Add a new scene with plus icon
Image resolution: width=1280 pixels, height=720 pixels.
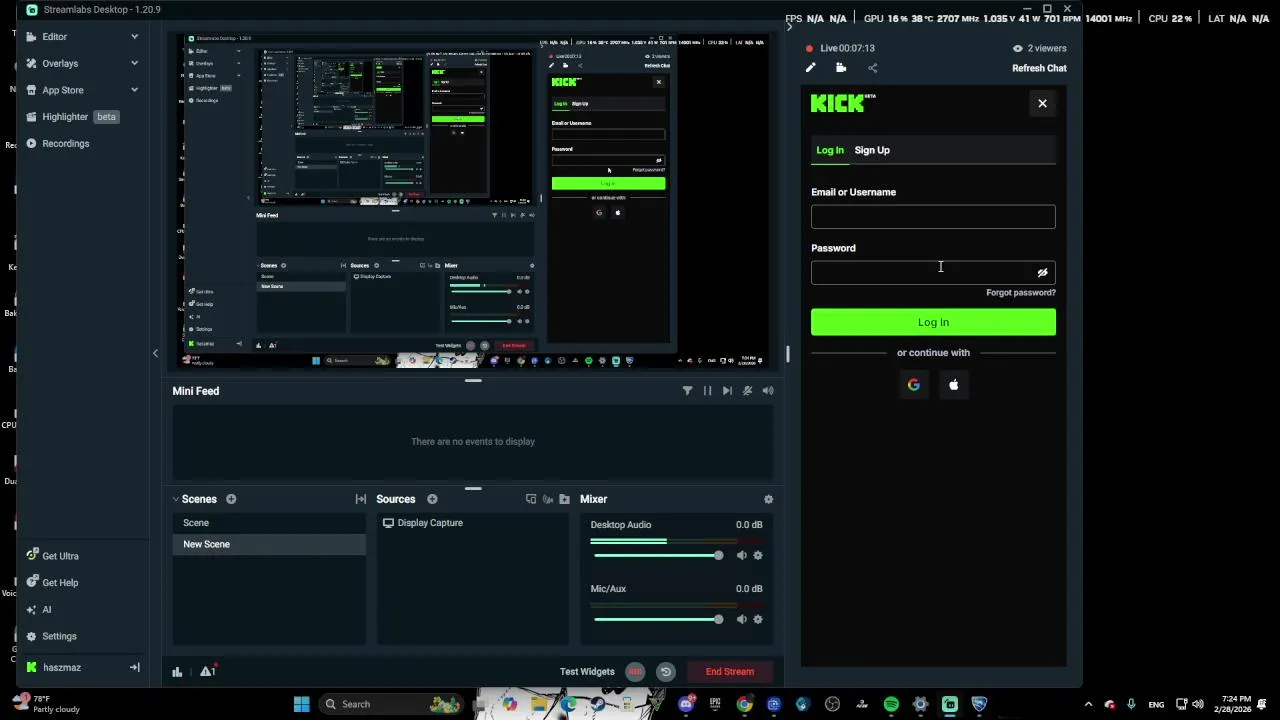pyautogui.click(x=231, y=499)
